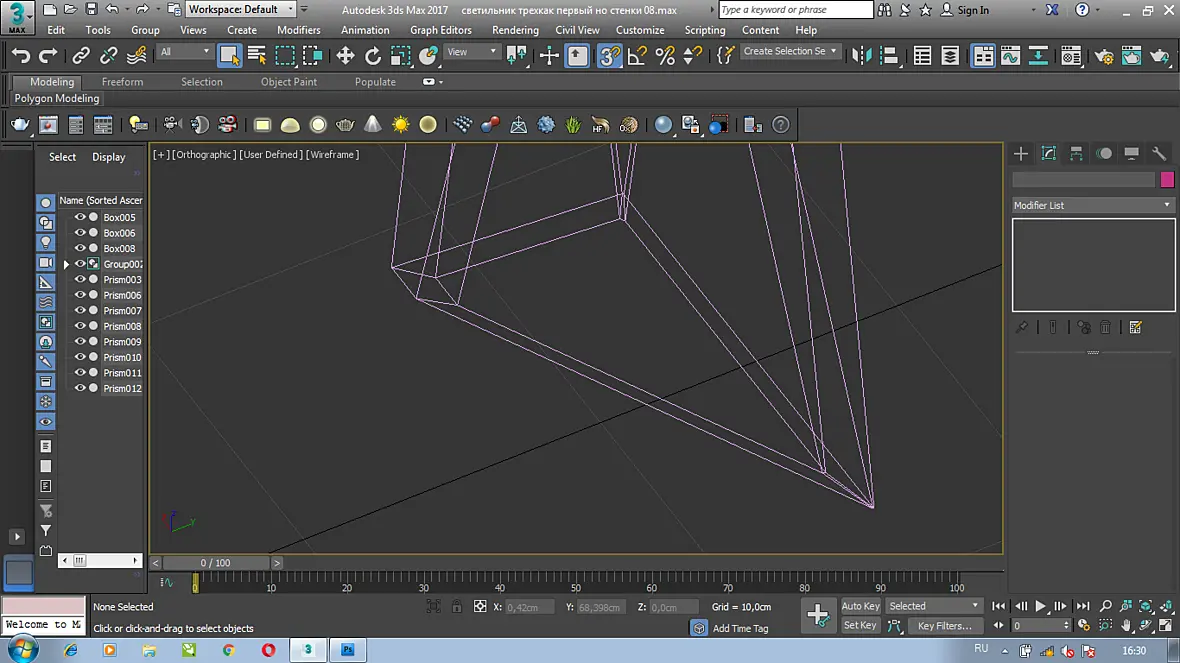Toggle visibility eye of Prism012
Viewport: 1180px width, 663px height.
79,388
